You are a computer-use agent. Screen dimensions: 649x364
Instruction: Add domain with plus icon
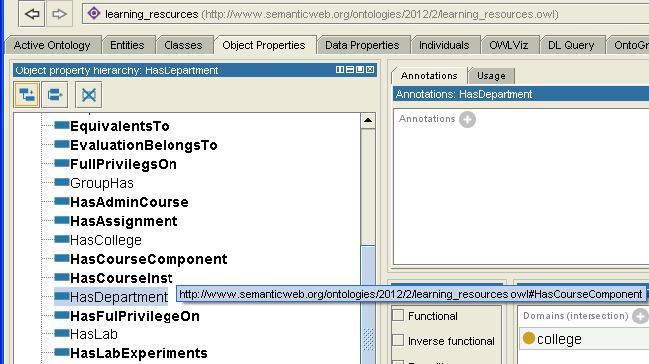[640, 317]
